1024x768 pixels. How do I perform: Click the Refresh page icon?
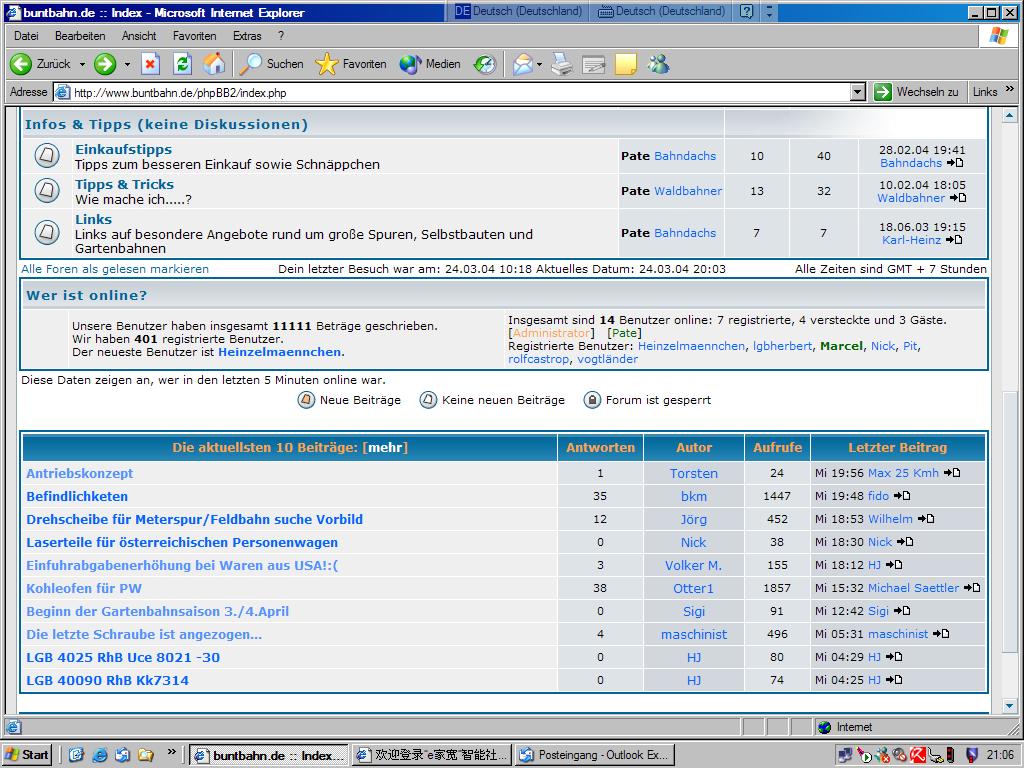[182, 64]
